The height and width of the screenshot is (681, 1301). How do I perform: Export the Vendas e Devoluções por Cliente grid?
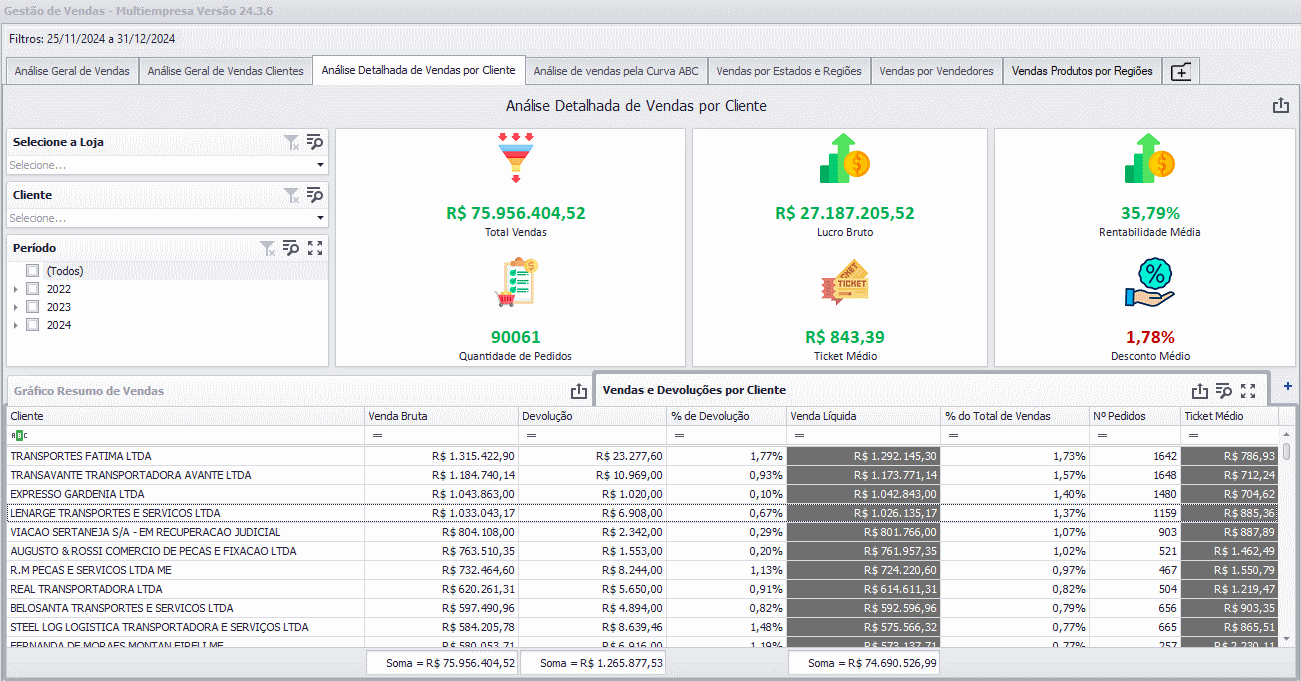click(x=1201, y=391)
